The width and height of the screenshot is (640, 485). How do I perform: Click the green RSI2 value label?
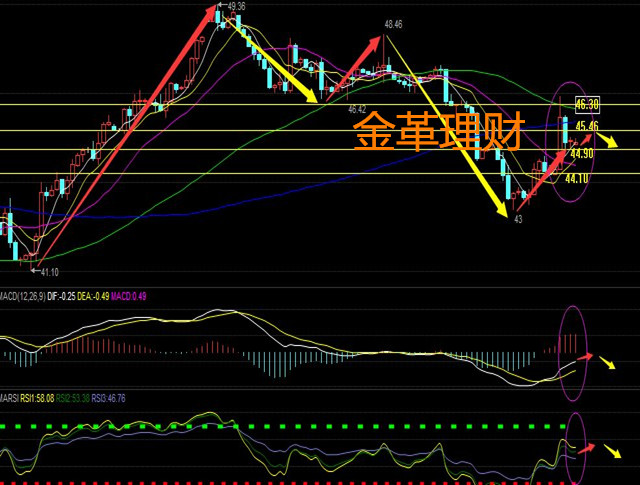(75, 398)
